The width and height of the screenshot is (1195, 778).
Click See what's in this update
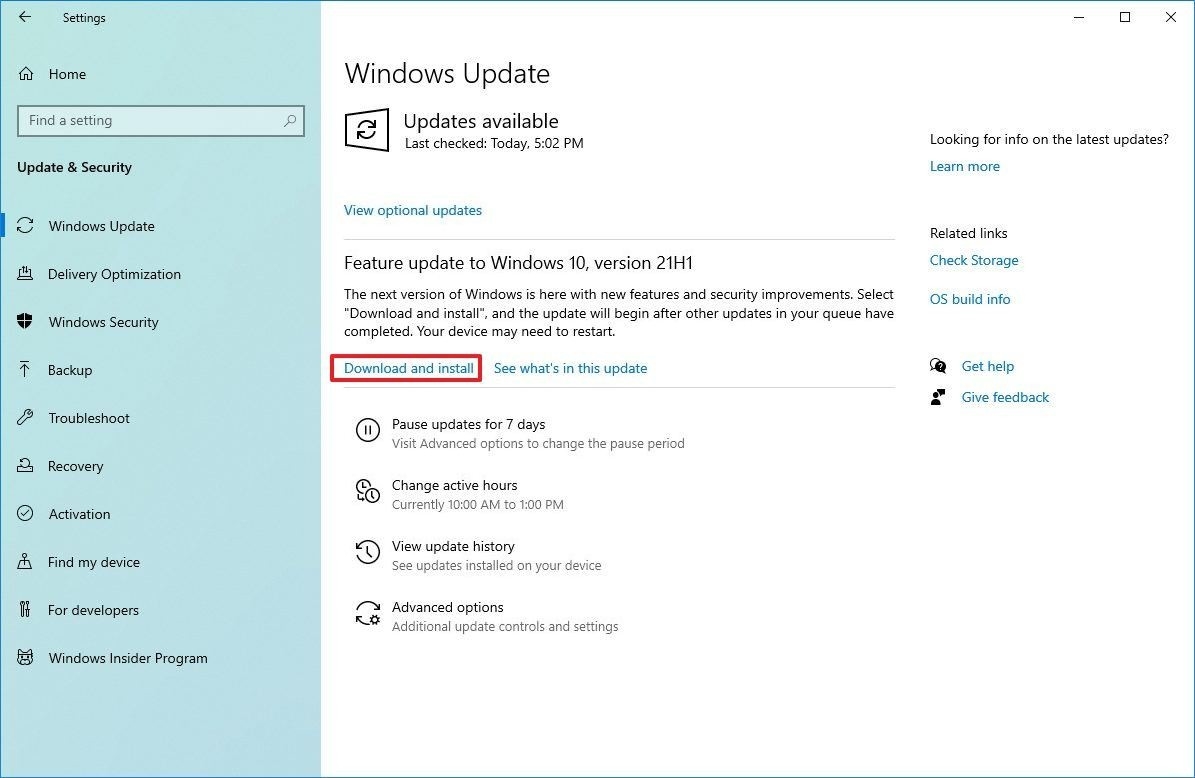pos(570,368)
